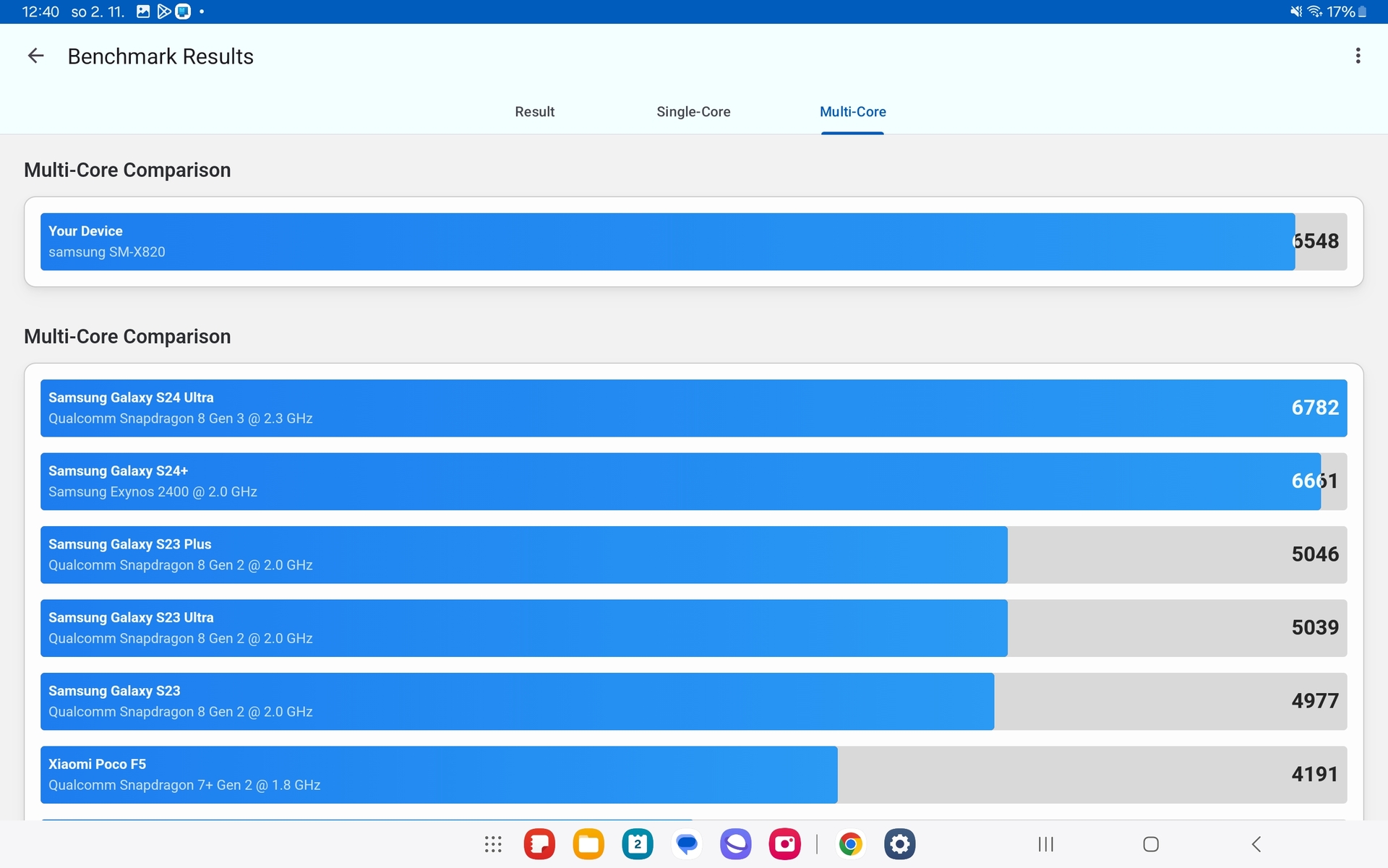Screen dimensions: 1388x868
Task: Launch the red notes app in taskbar
Action: (x=539, y=843)
